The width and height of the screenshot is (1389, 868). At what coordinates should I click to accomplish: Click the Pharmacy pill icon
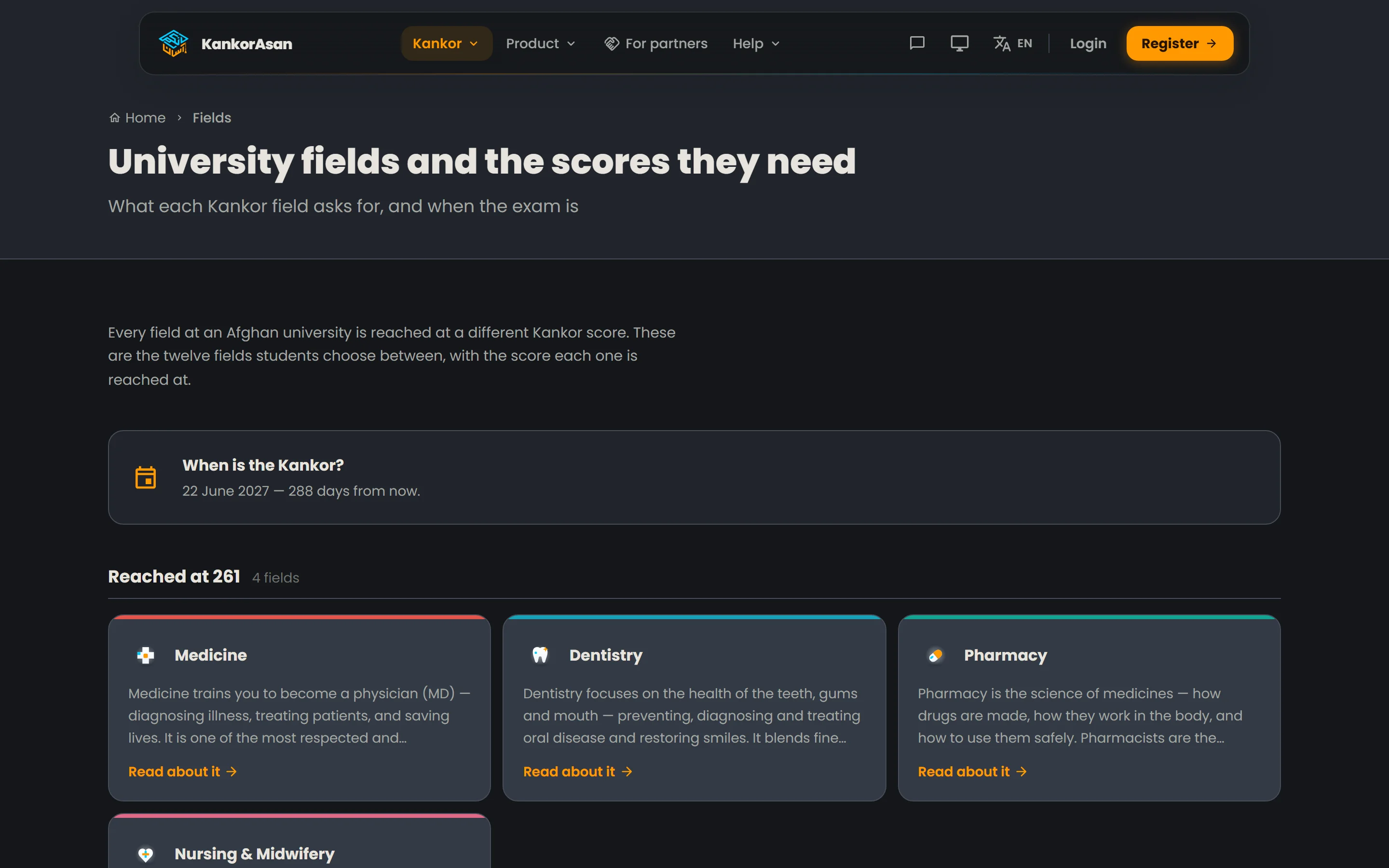[936, 655]
